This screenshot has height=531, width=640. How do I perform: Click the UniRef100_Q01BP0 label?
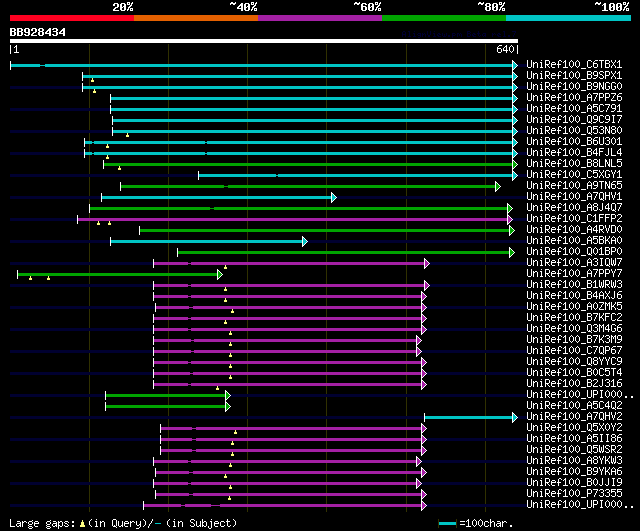574,252
